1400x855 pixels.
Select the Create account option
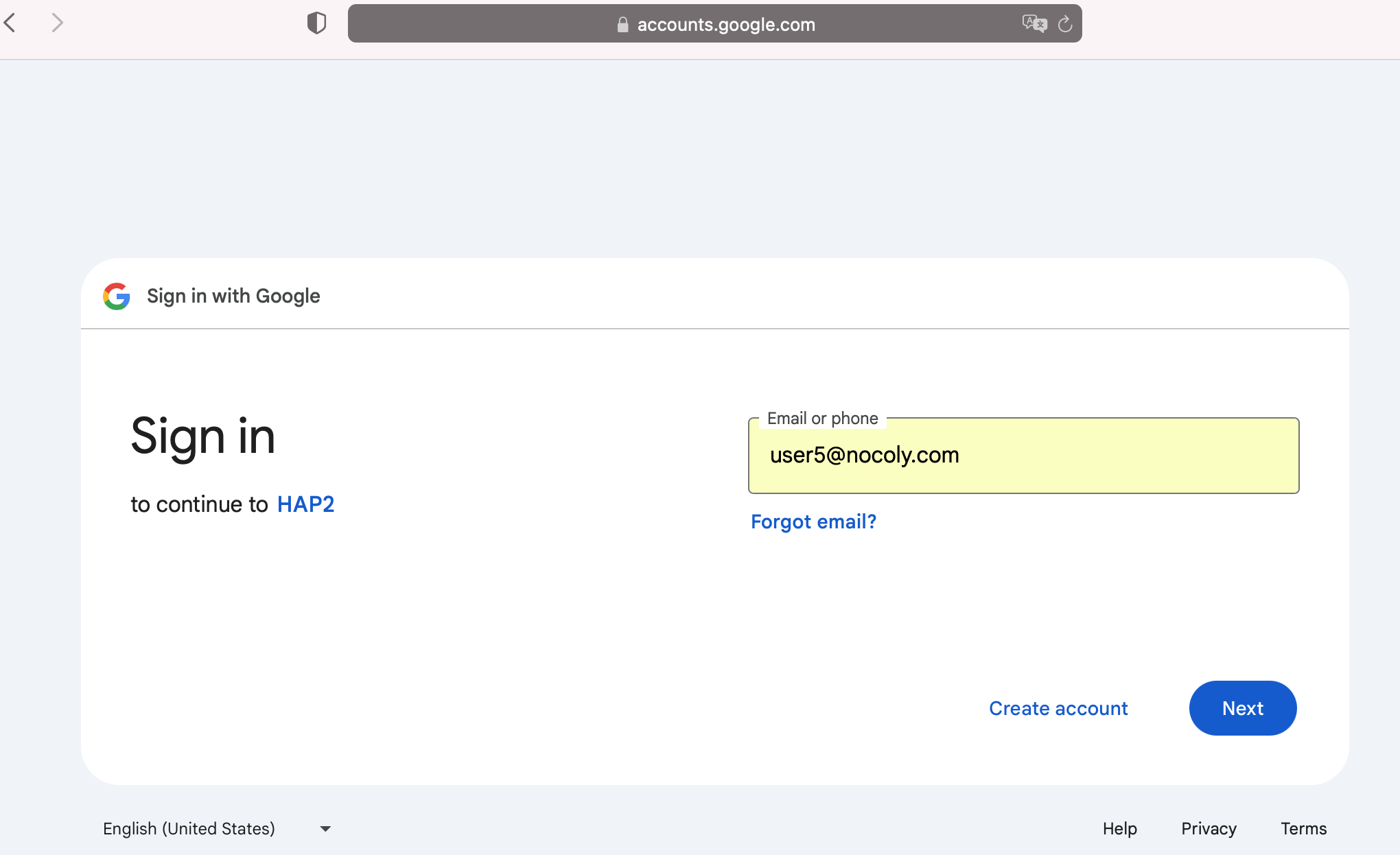(1058, 708)
